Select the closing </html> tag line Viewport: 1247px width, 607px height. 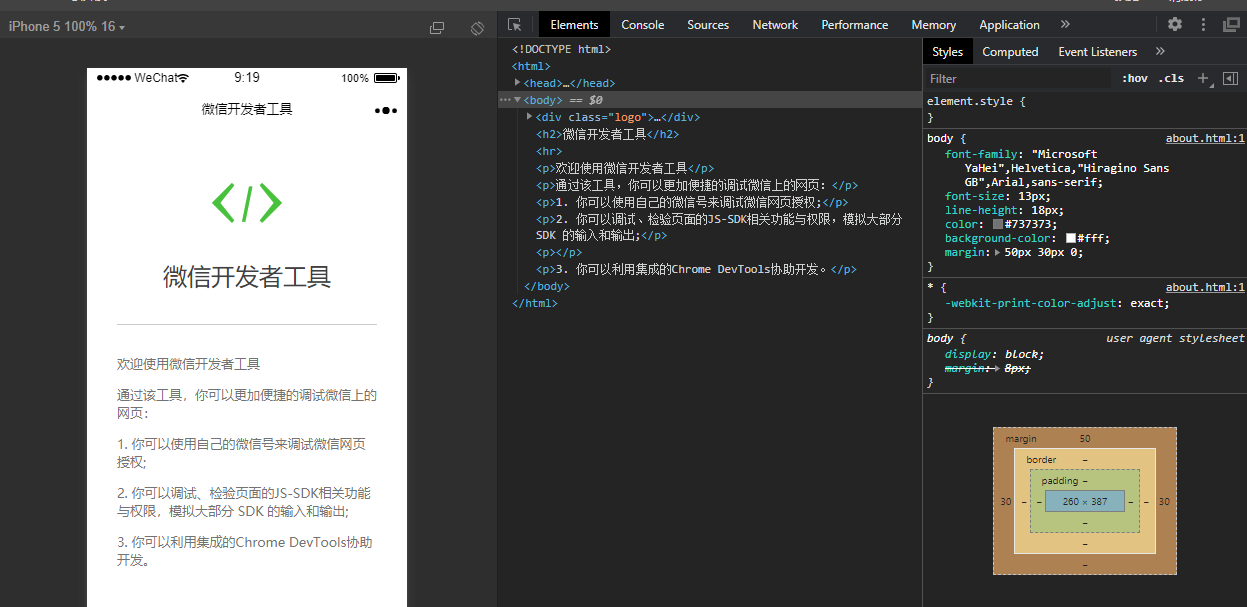534,303
